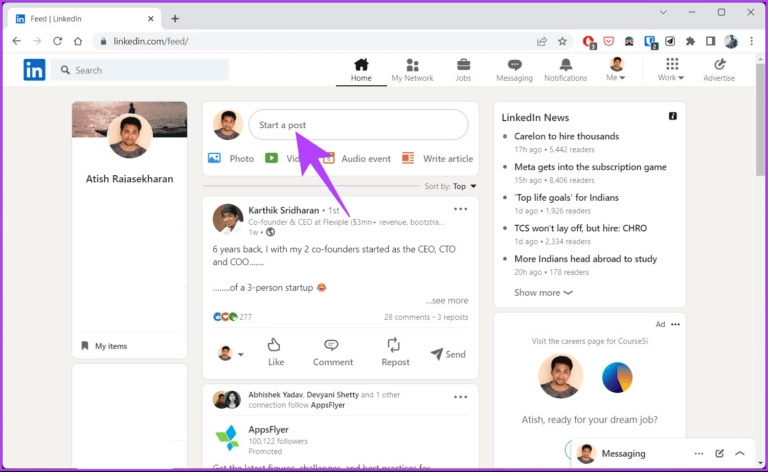Open AppsFlyer company page
768x472 pixels.
click(268, 429)
